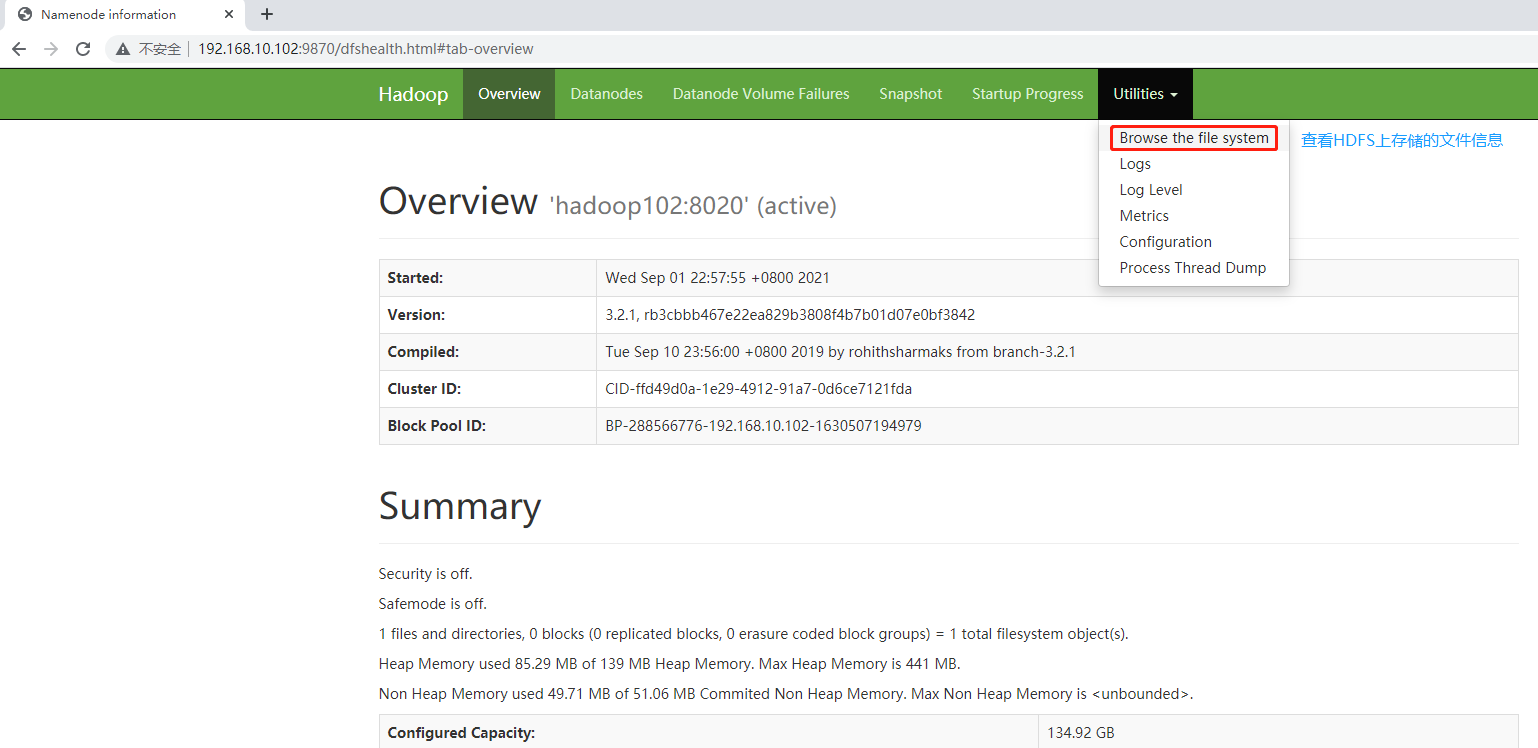Close the Namenode information tab
The image size is (1538, 748).
pyautogui.click(x=230, y=15)
